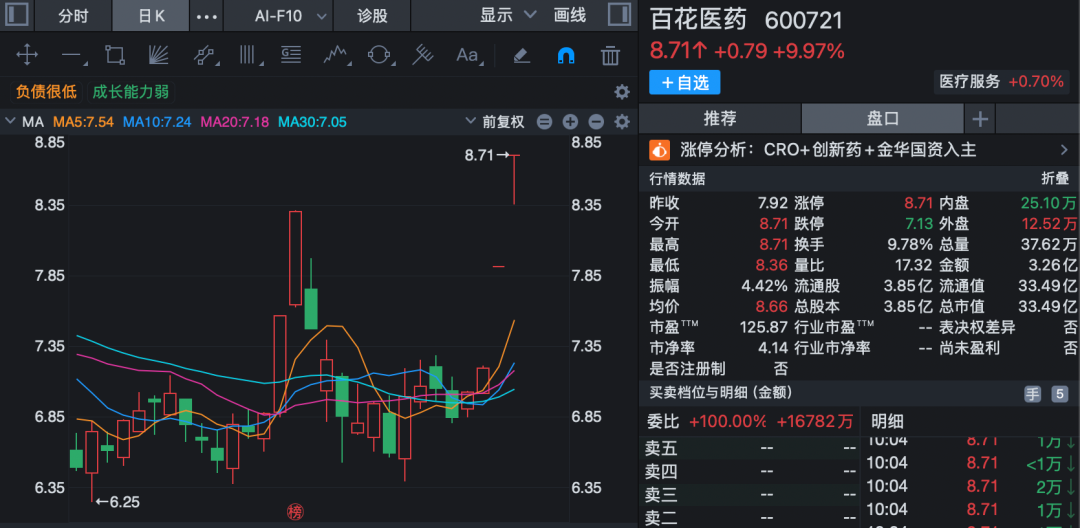Select the wave pattern drawing tool
Image resolution: width=1080 pixels, height=528 pixels.
coord(335,54)
